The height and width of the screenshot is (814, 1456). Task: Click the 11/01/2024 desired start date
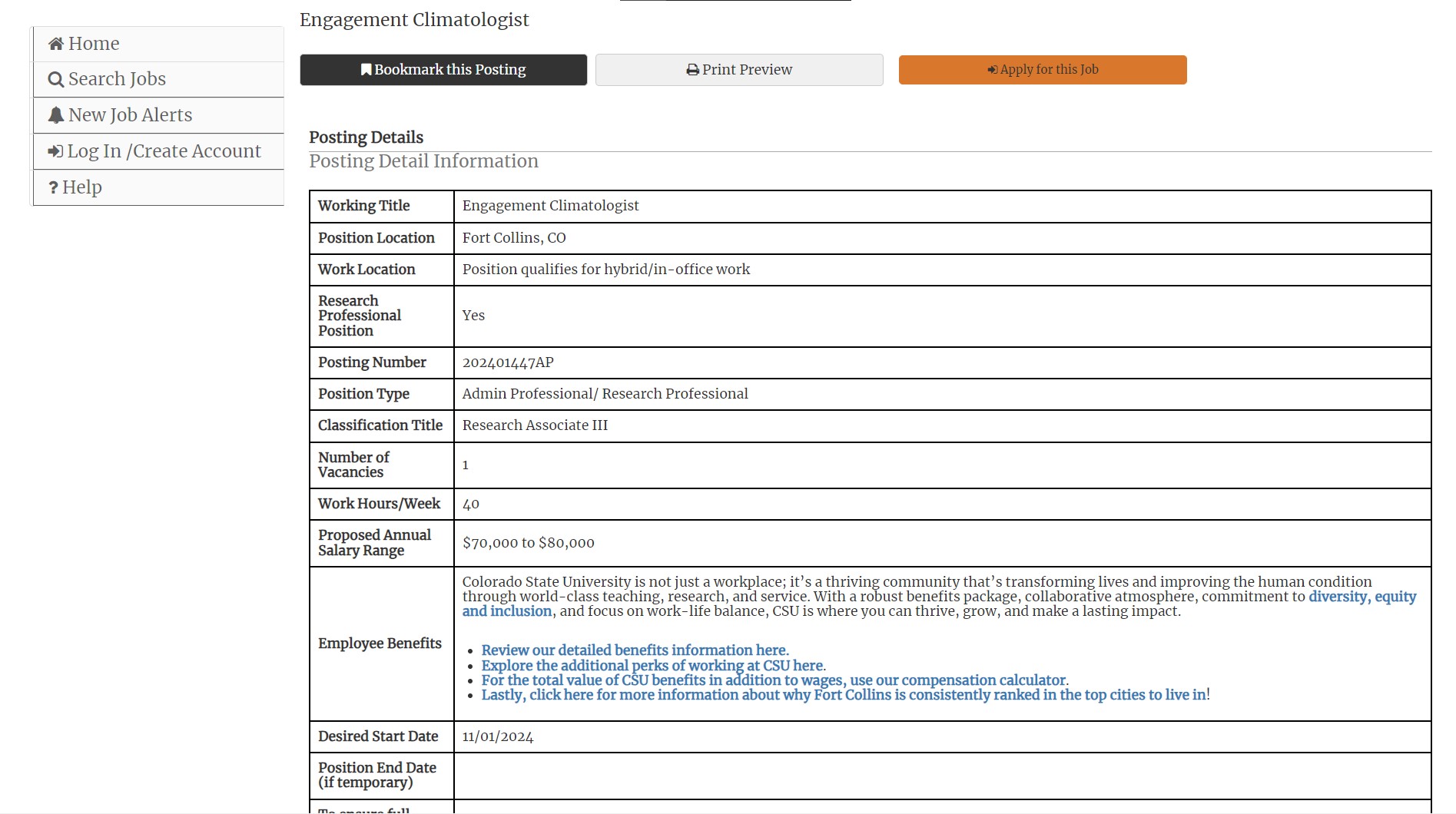click(498, 736)
